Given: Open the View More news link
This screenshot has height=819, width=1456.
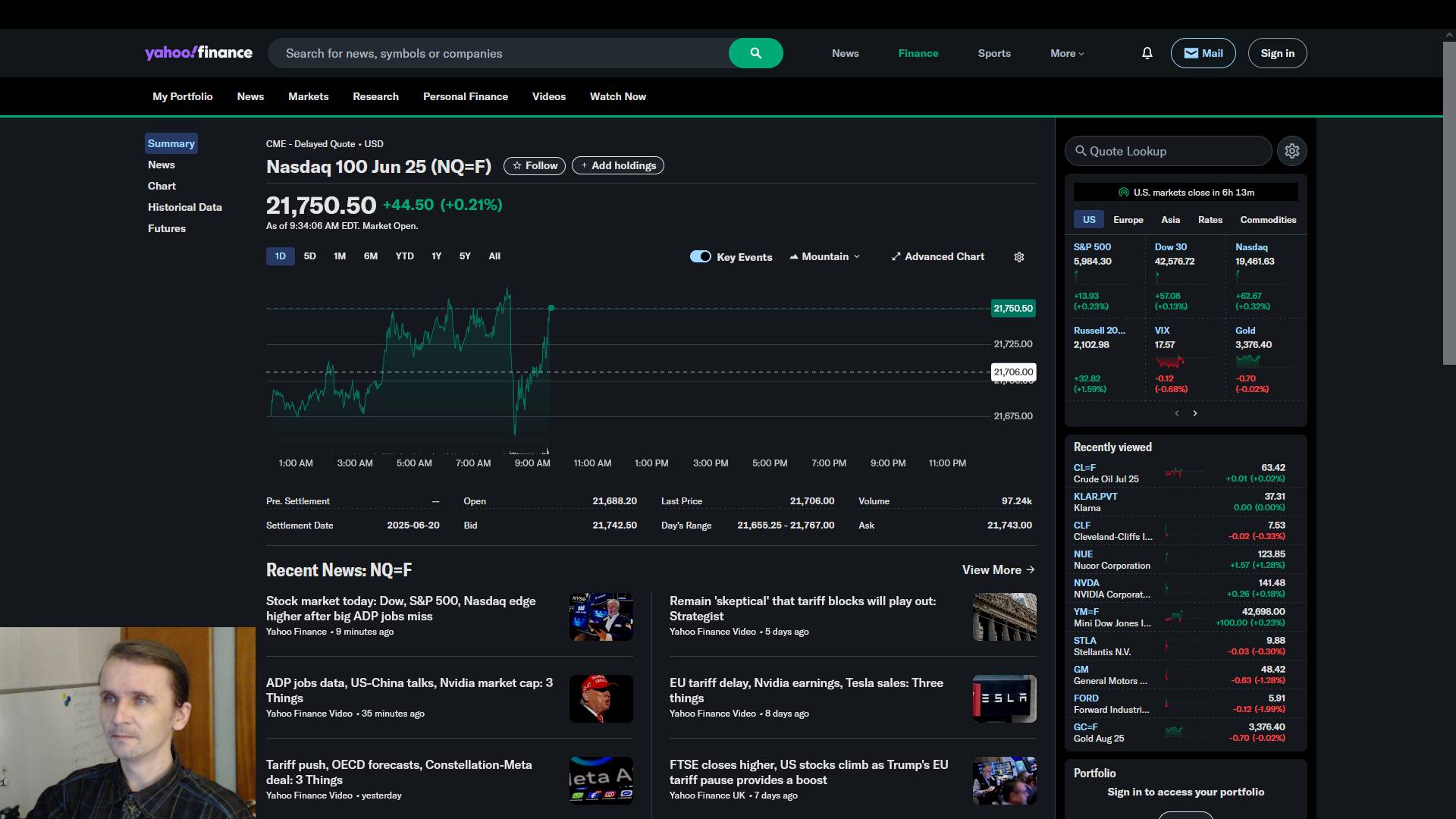Looking at the screenshot, I should [x=998, y=570].
